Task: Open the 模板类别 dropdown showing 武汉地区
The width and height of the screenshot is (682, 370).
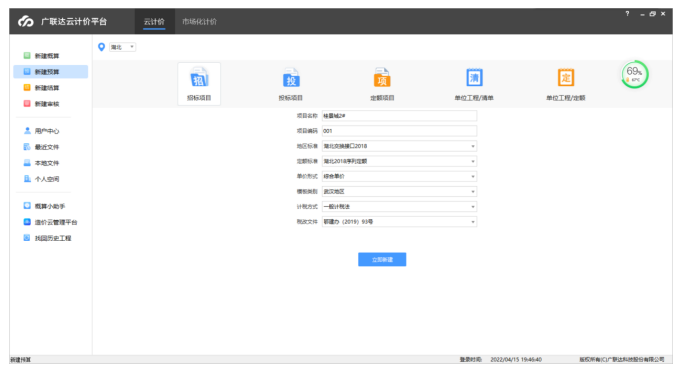Action: 399,192
